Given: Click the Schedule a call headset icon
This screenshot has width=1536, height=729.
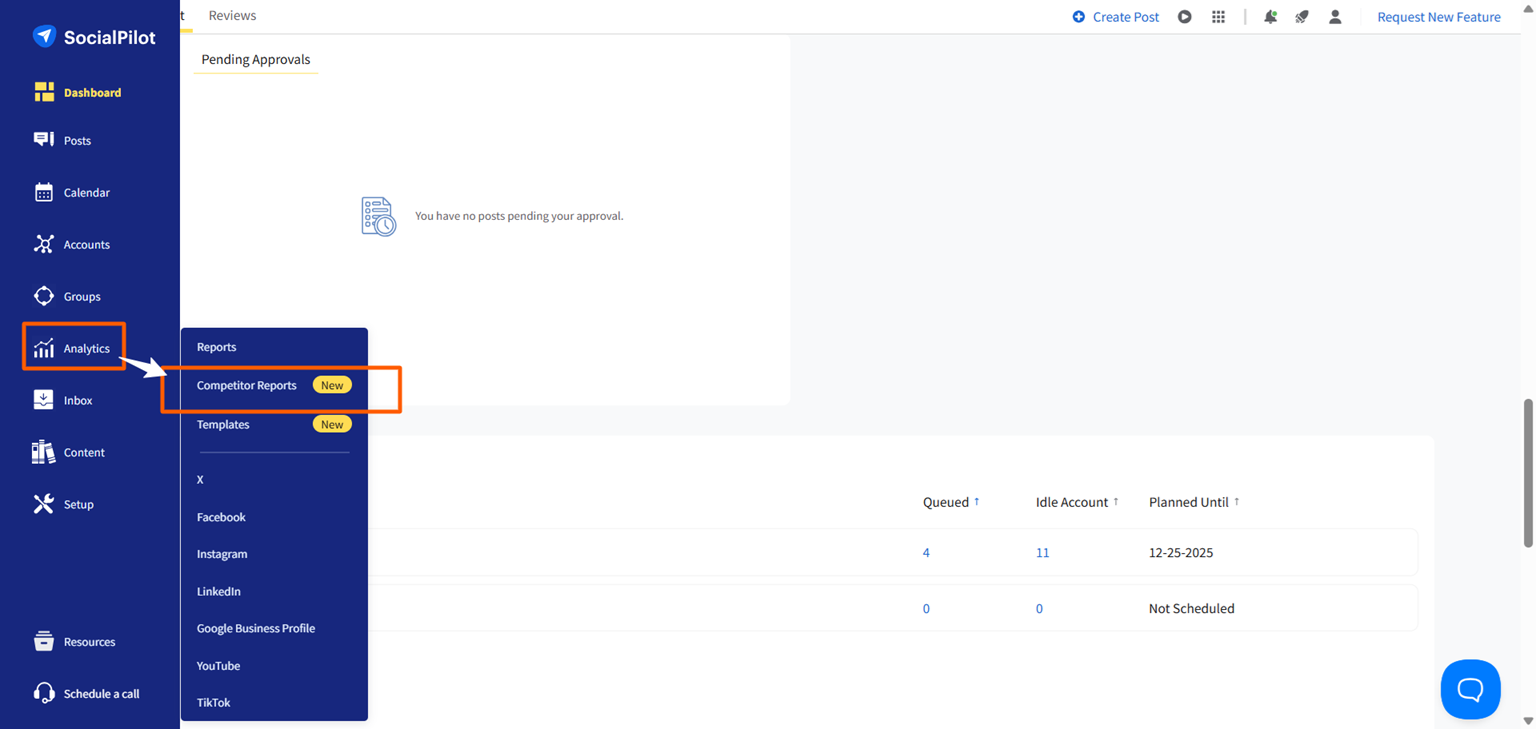Looking at the screenshot, I should click(44, 693).
